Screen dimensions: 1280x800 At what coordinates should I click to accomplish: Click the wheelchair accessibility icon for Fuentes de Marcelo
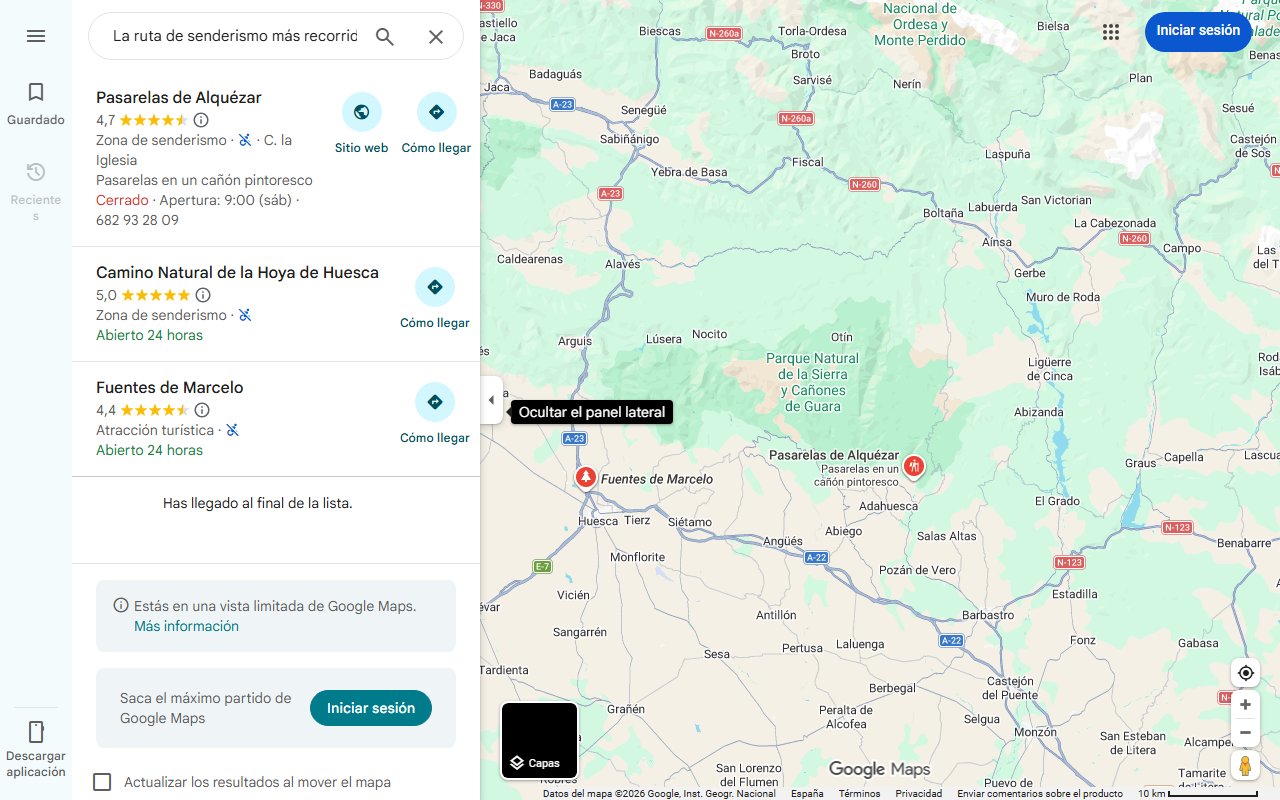click(232, 429)
